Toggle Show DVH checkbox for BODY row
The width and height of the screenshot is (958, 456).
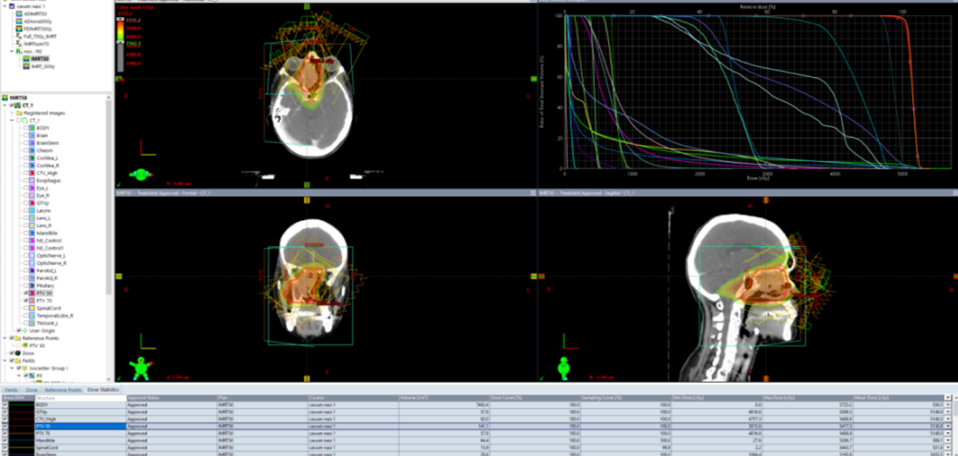[x=6, y=405]
